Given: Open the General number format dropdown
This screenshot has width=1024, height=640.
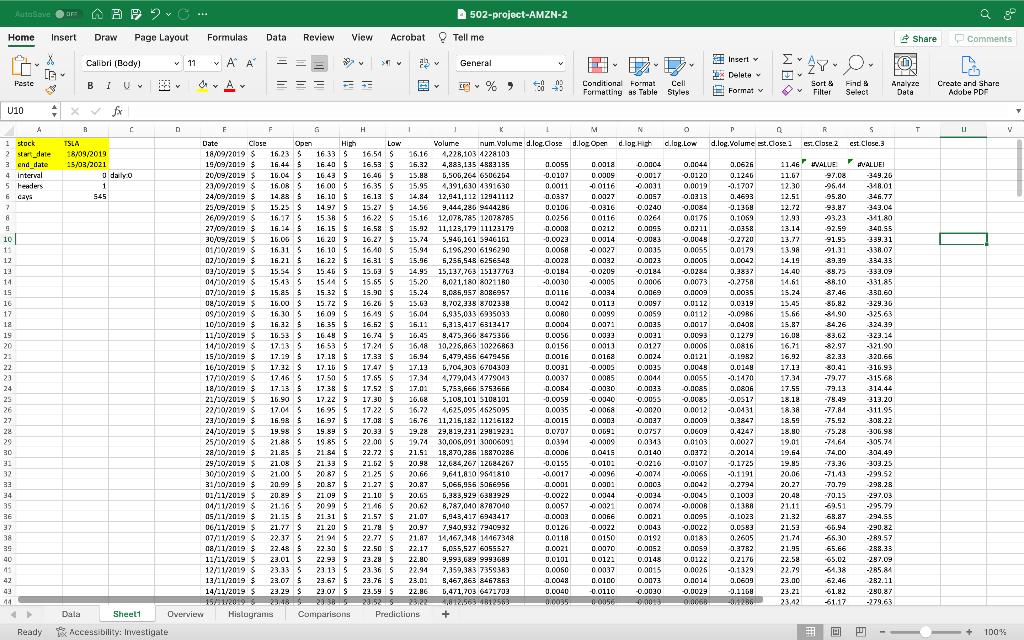Looking at the screenshot, I should tap(560, 62).
